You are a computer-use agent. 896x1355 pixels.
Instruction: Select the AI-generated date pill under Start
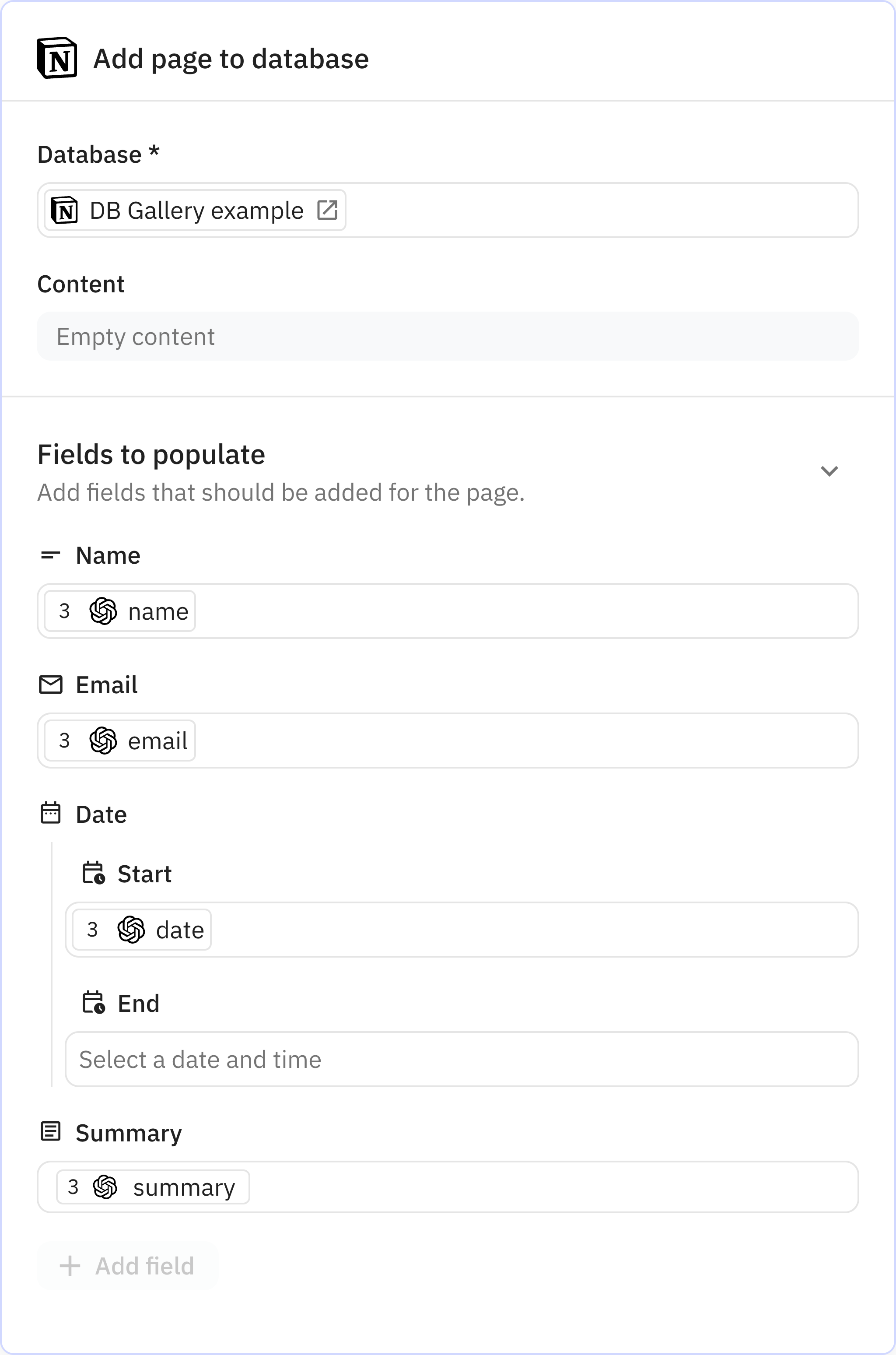point(140,929)
